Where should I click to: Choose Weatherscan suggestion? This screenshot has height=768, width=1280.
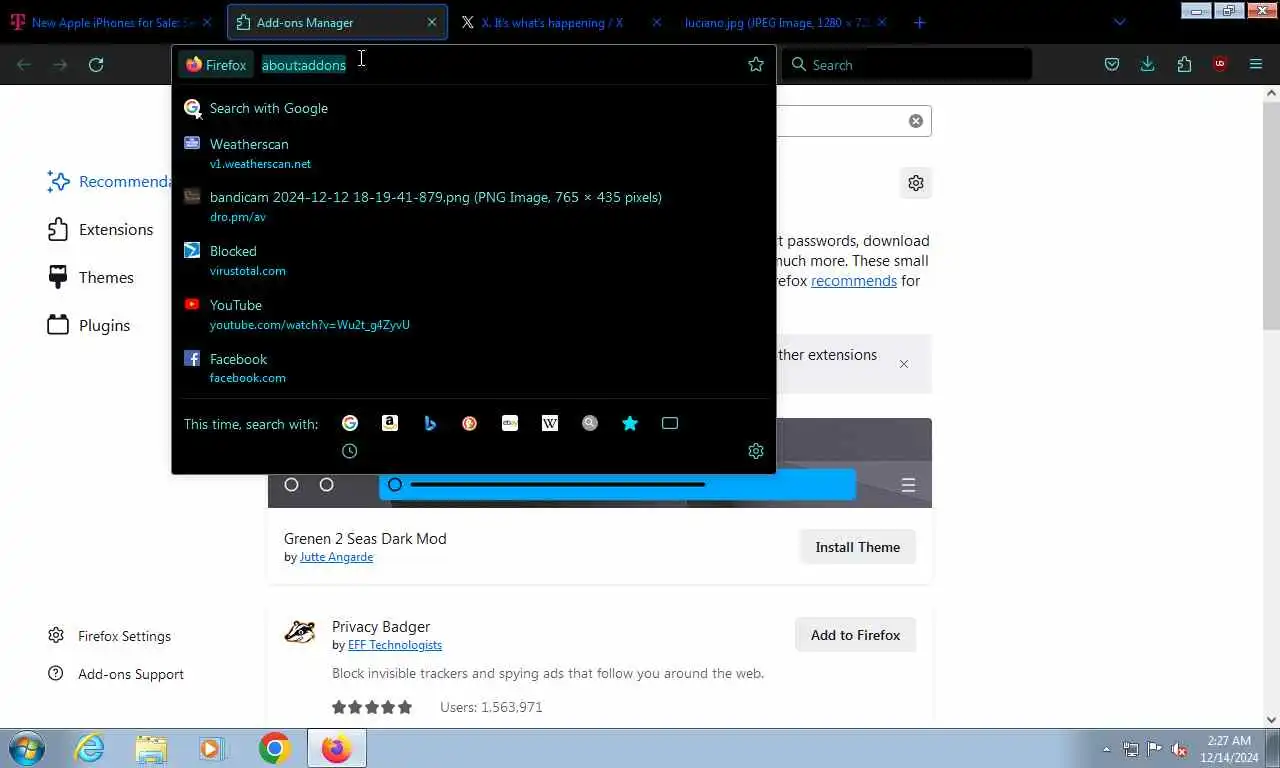(474, 153)
